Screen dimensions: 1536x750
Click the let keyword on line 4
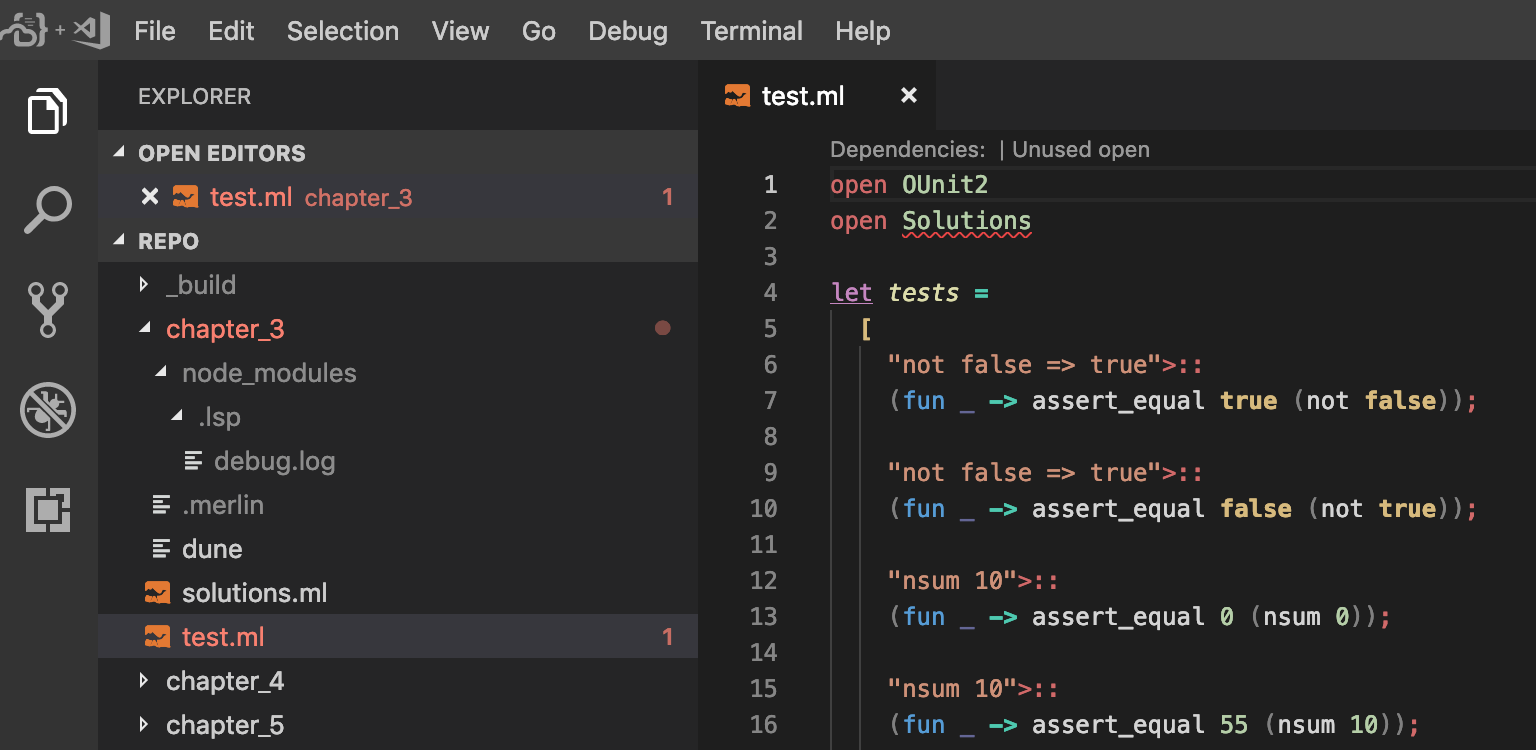pyautogui.click(x=852, y=293)
